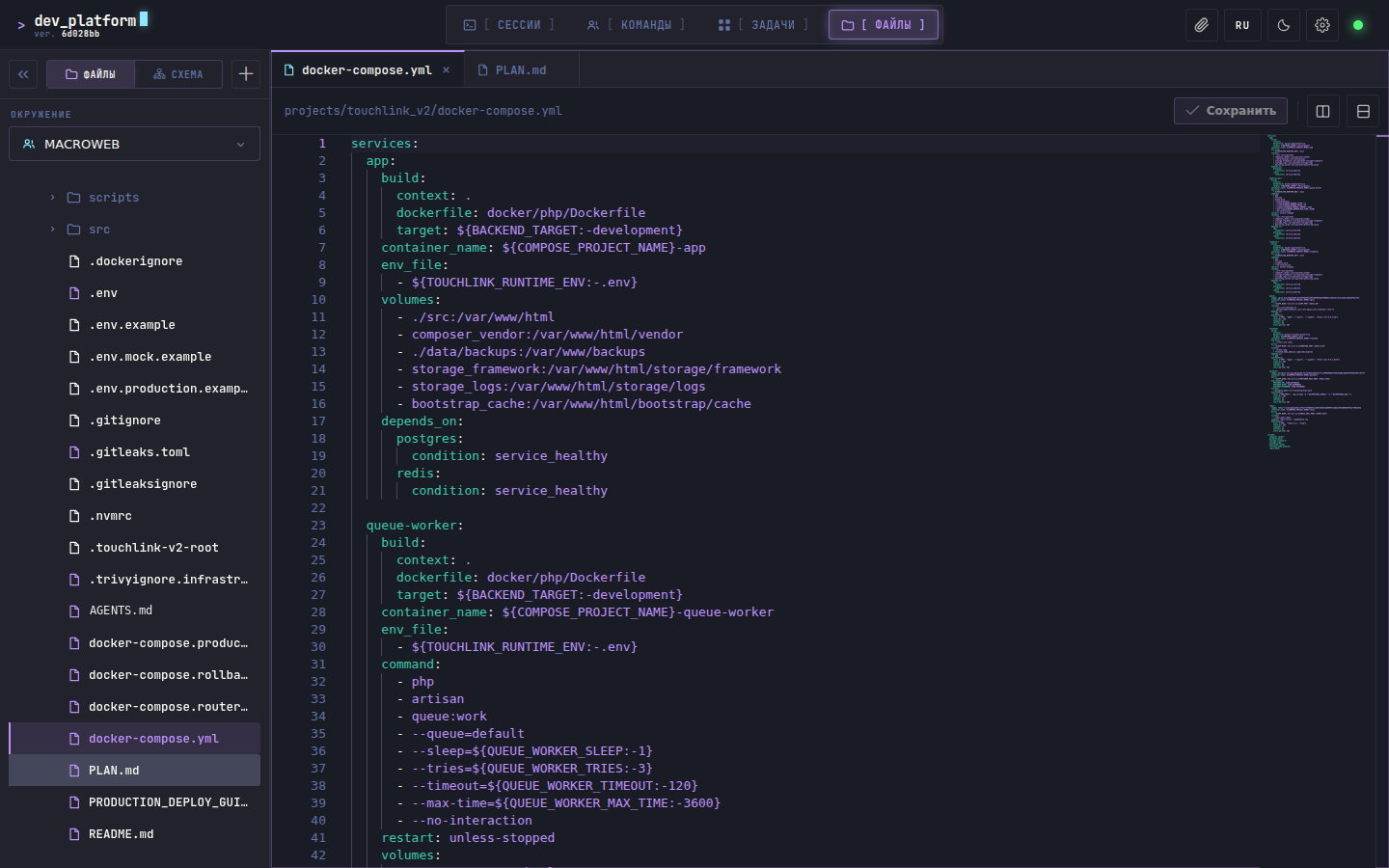Screen dimensions: 1389x868
Task: Click the plus icon to add file
Action: (x=246, y=74)
